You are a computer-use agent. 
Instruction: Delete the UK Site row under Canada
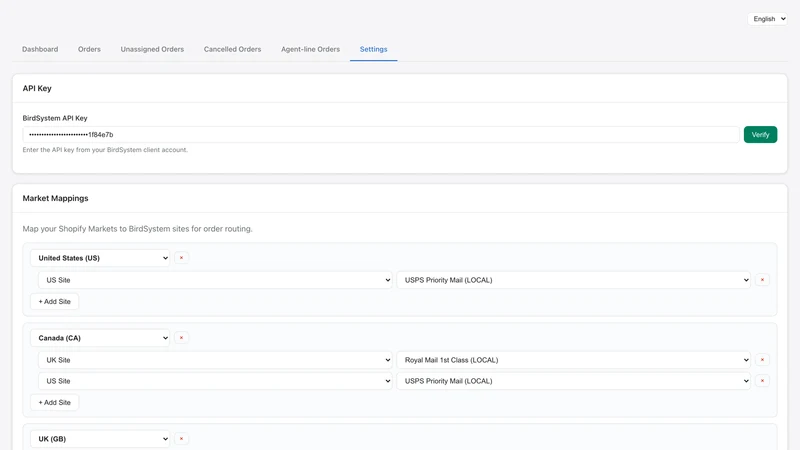click(x=762, y=360)
